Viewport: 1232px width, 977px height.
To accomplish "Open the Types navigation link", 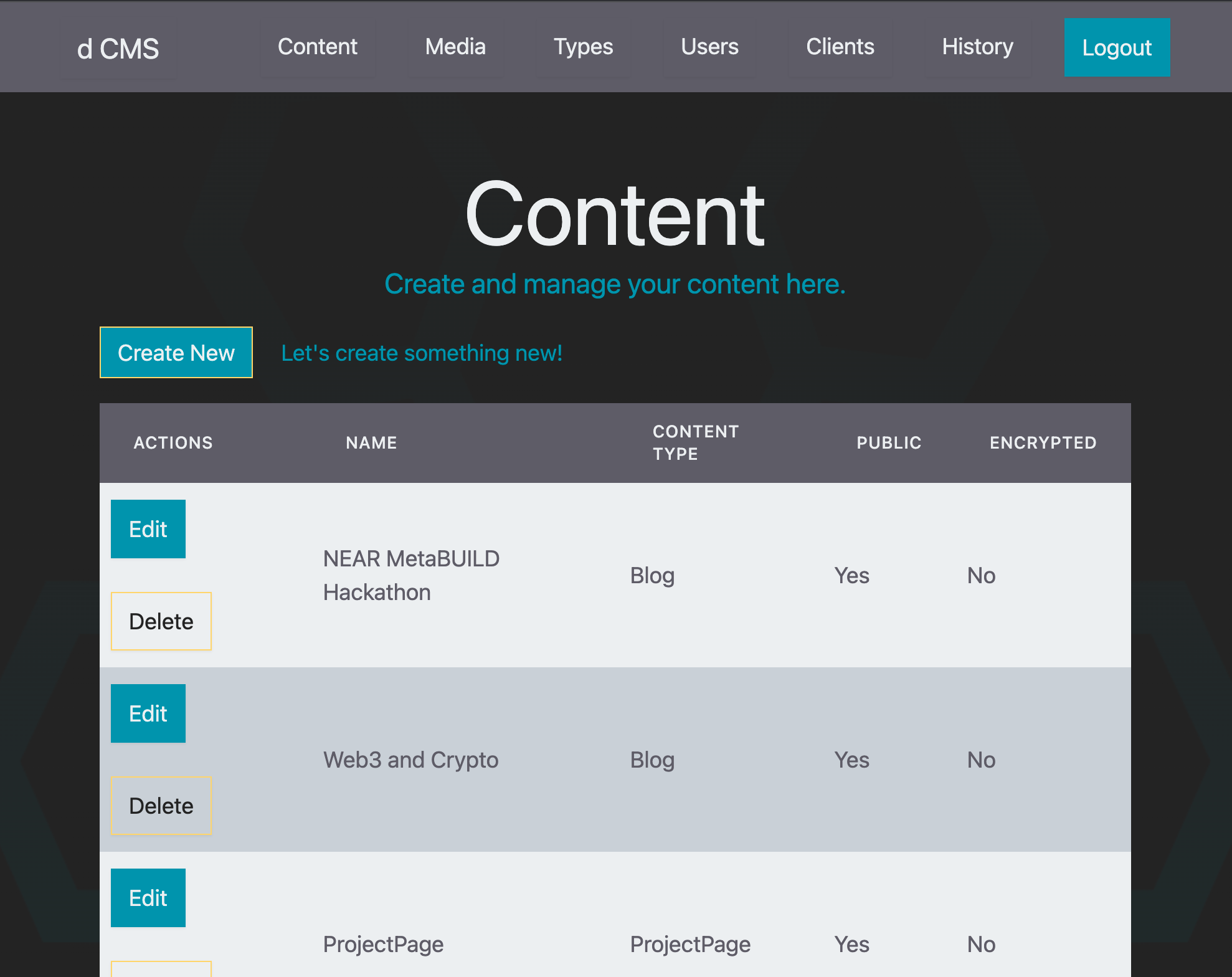I will point(583,47).
